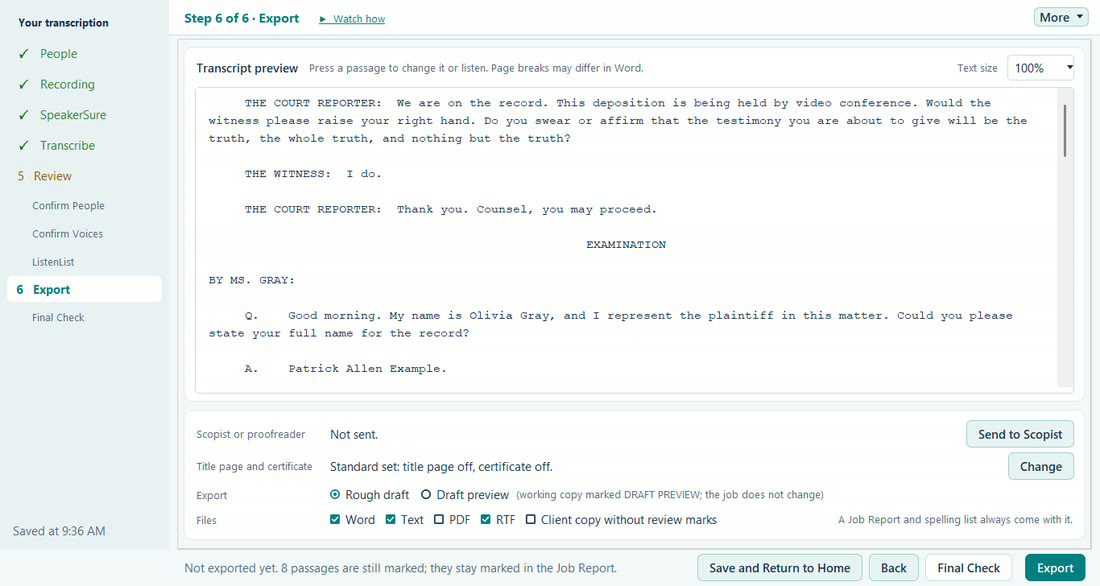This screenshot has height=586, width=1100.
Task: Click the play icon beside Watch how
Action: (323, 19)
